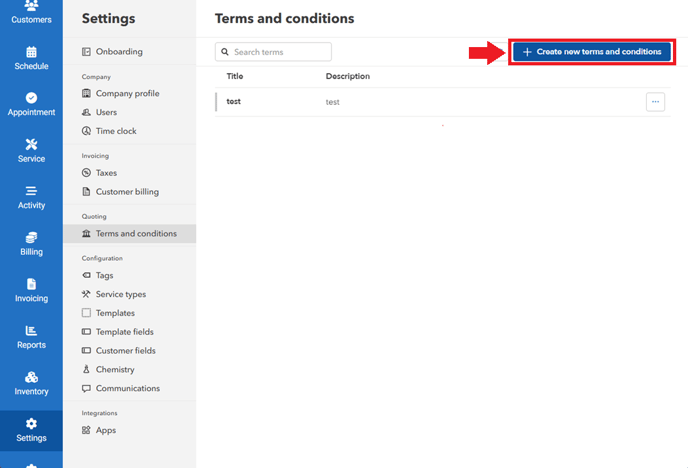Select Service types under Configuration
The width and height of the screenshot is (688, 468).
[x=120, y=294]
